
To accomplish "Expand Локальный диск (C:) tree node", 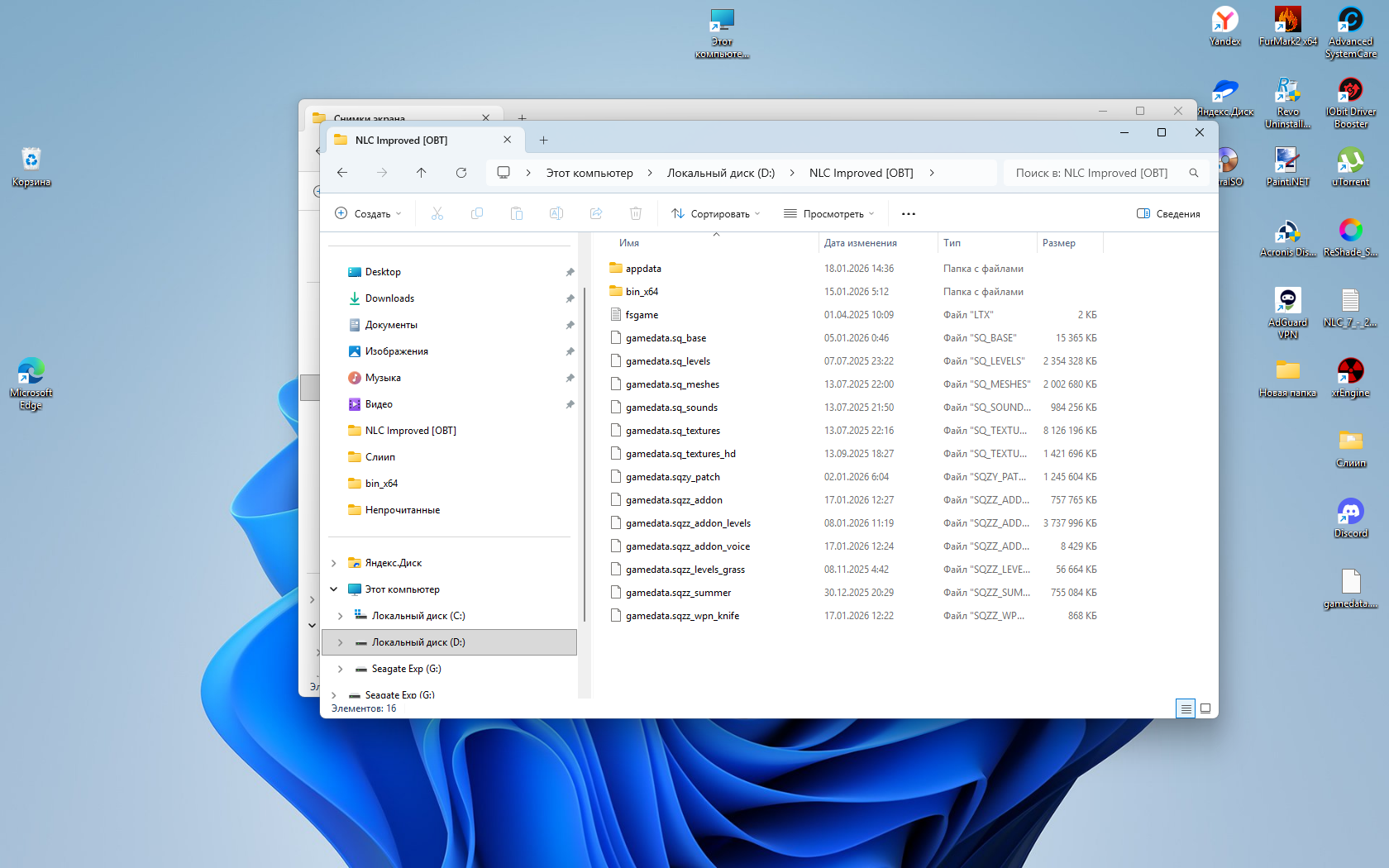I will [x=340, y=616].
